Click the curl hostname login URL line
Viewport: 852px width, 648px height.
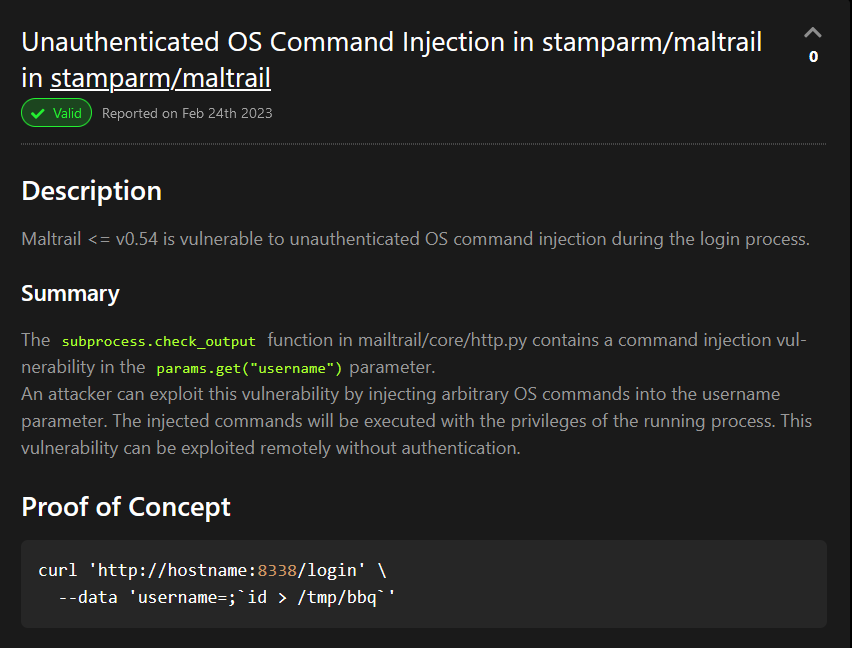(212, 570)
